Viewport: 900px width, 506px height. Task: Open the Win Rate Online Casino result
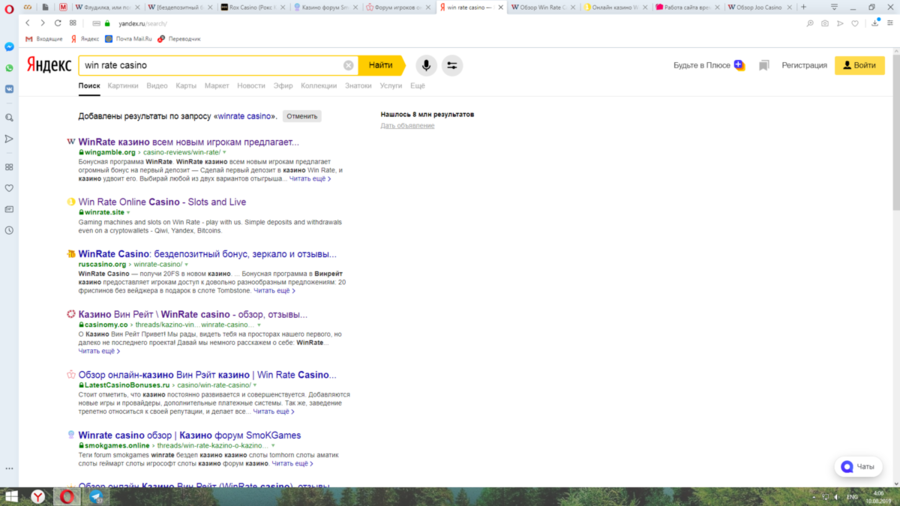point(162,202)
